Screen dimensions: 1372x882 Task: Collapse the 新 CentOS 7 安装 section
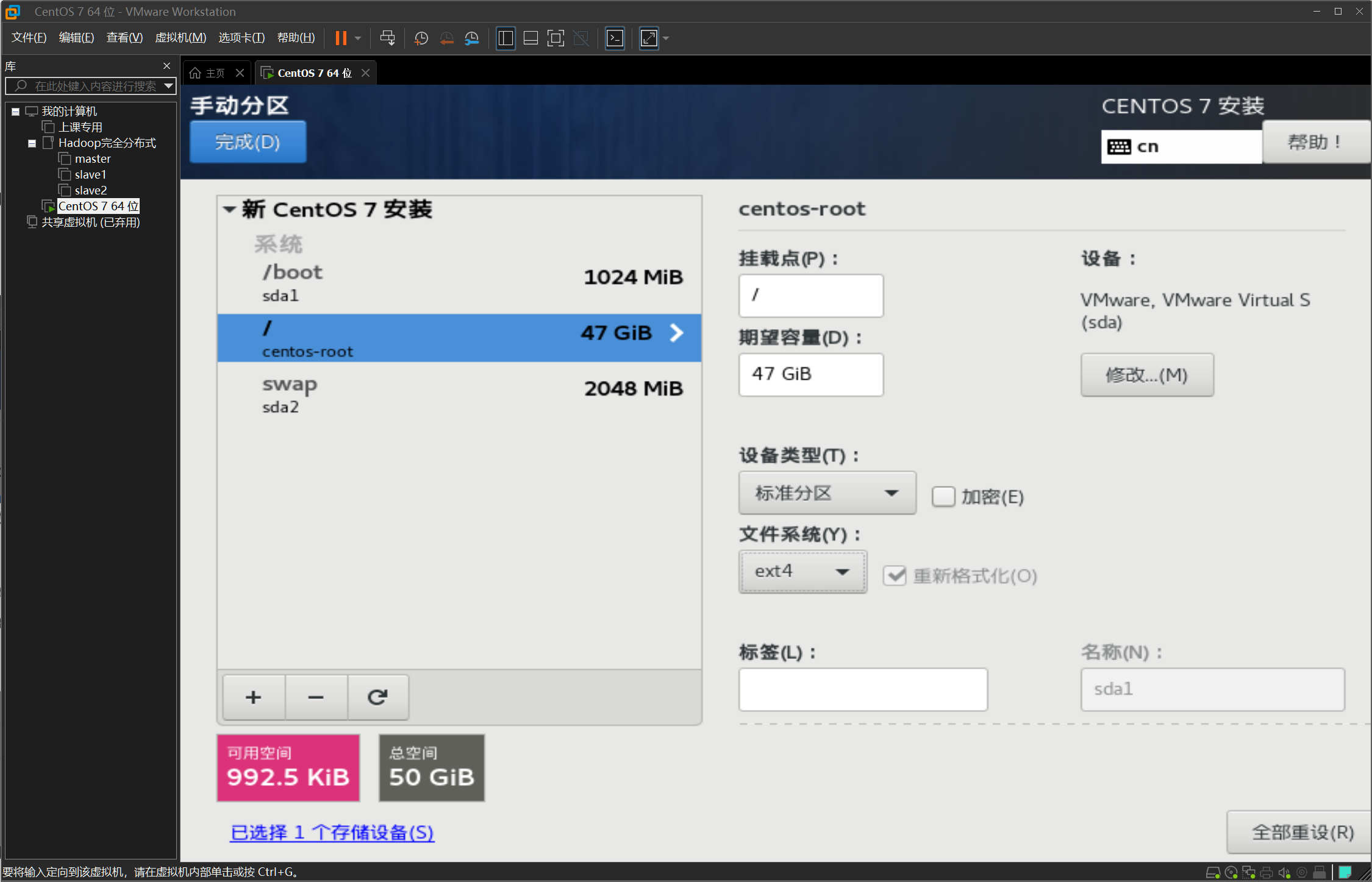(229, 210)
